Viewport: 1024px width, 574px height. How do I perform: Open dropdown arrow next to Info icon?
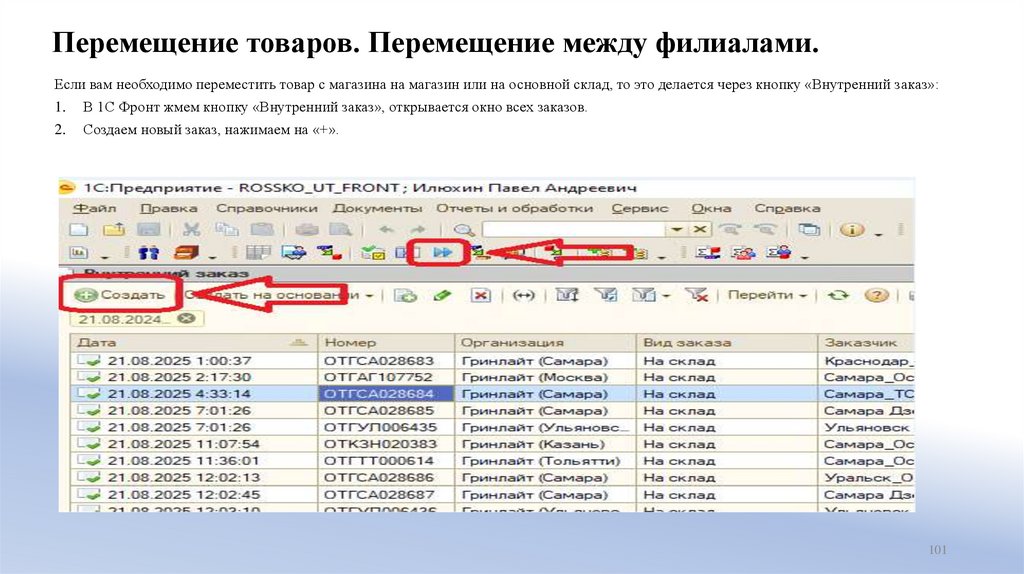pyautogui.click(x=878, y=234)
